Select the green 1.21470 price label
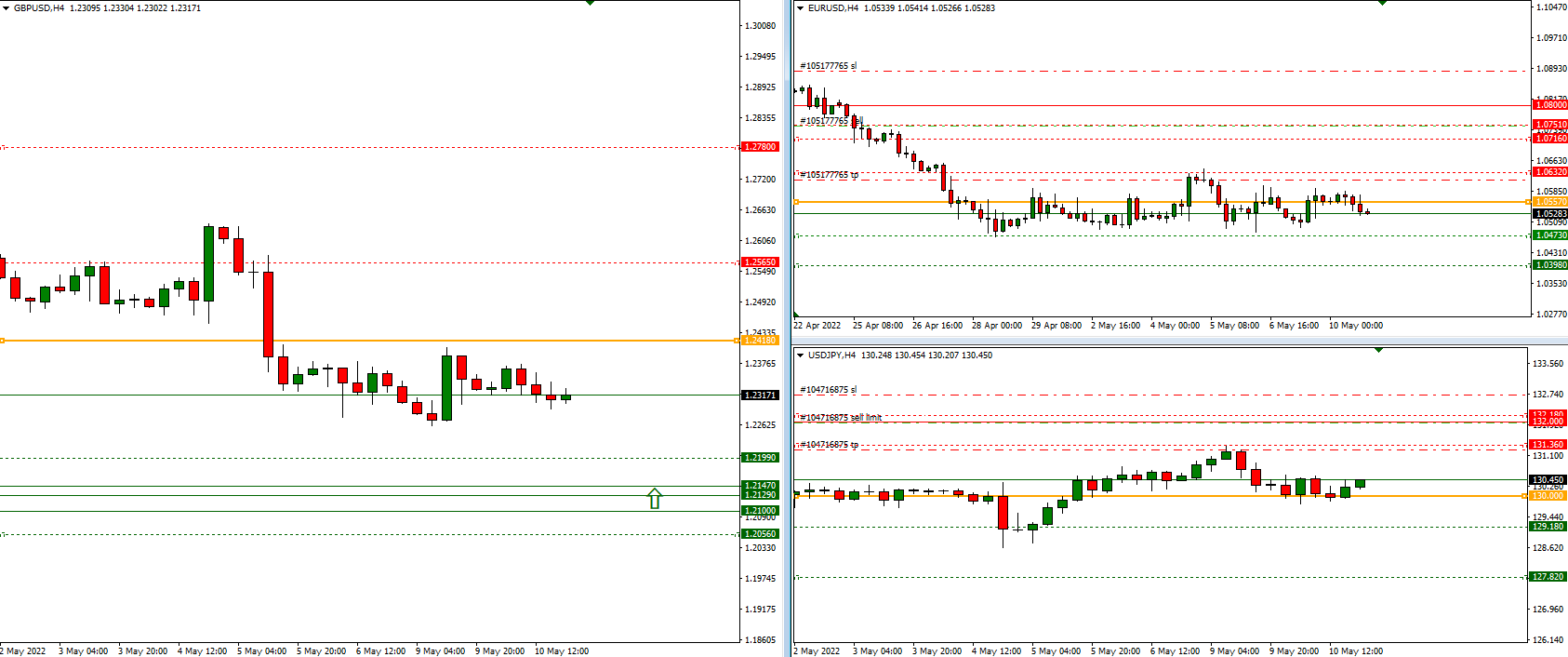Image resolution: width=1568 pixels, height=657 pixels. coord(760,486)
